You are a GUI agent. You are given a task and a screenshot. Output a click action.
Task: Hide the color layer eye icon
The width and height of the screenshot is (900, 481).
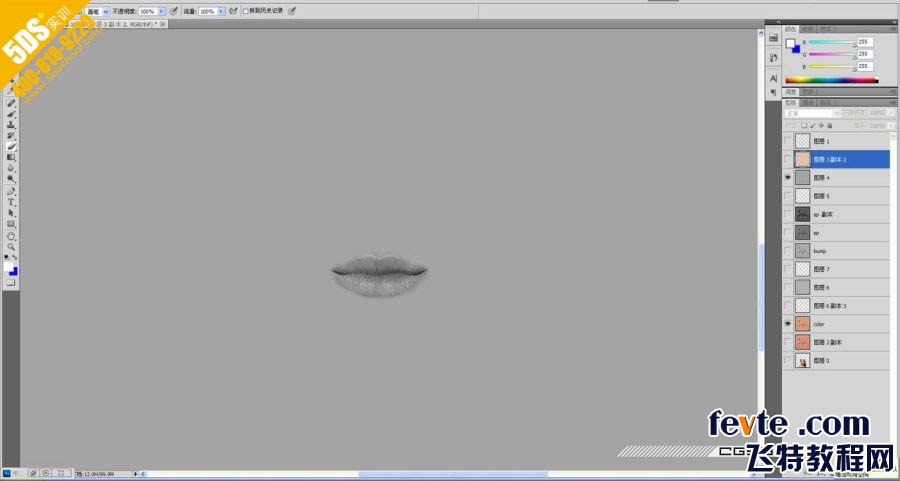[788, 324]
